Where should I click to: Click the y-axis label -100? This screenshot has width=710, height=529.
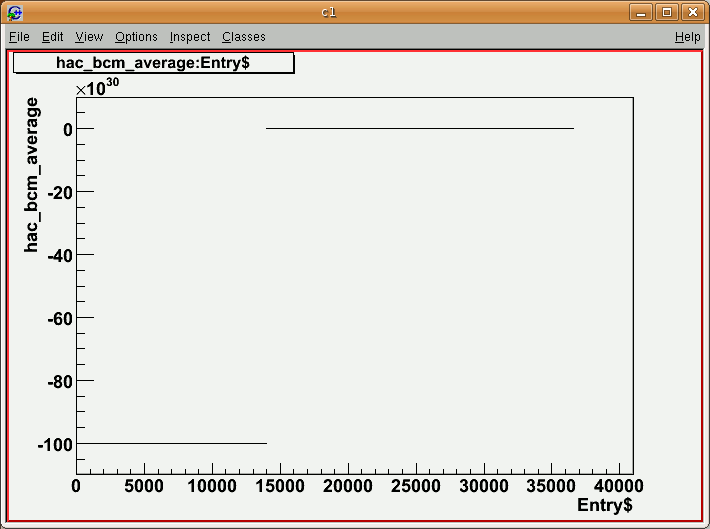(55, 445)
